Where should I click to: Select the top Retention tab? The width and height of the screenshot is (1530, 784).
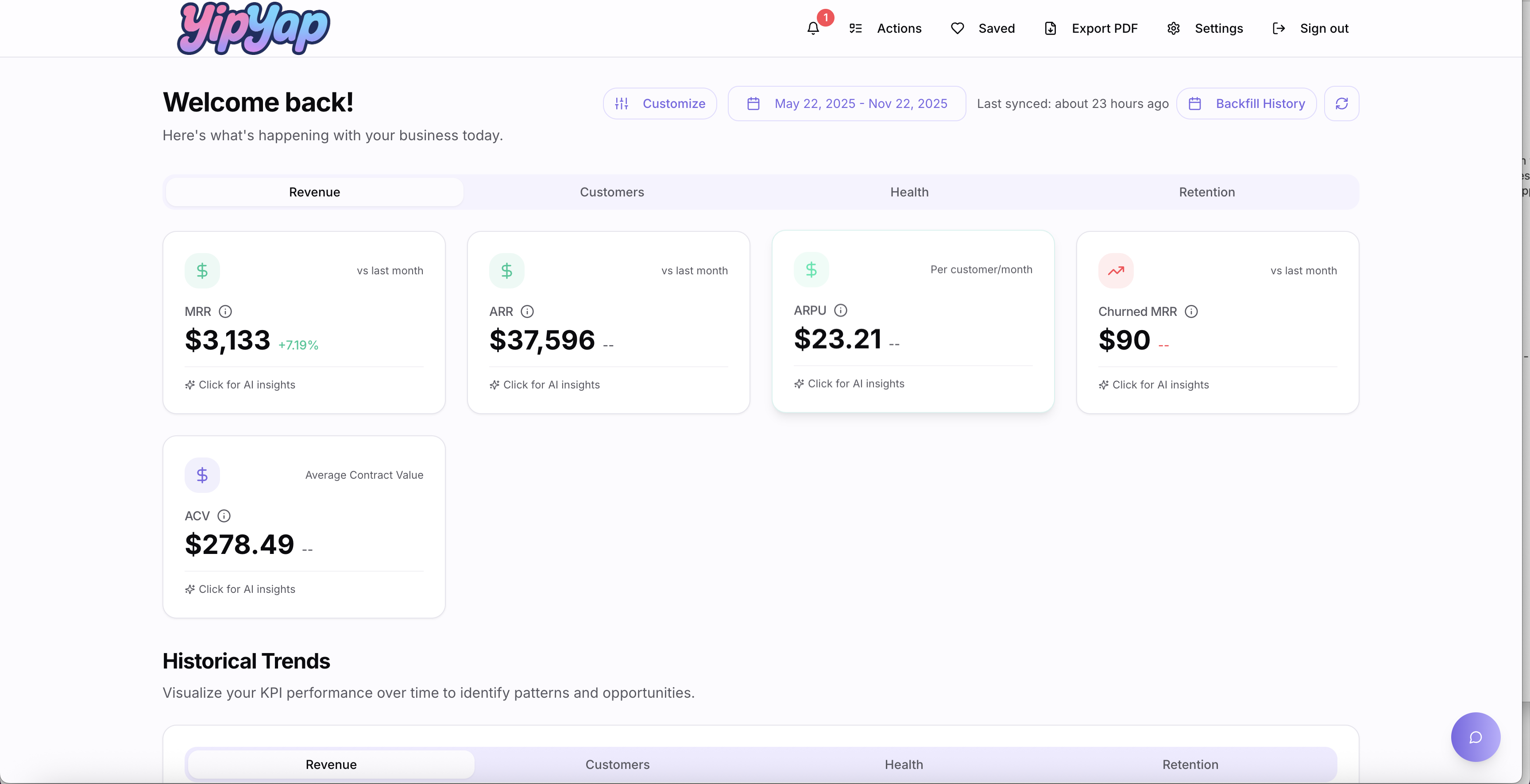pyautogui.click(x=1206, y=192)
